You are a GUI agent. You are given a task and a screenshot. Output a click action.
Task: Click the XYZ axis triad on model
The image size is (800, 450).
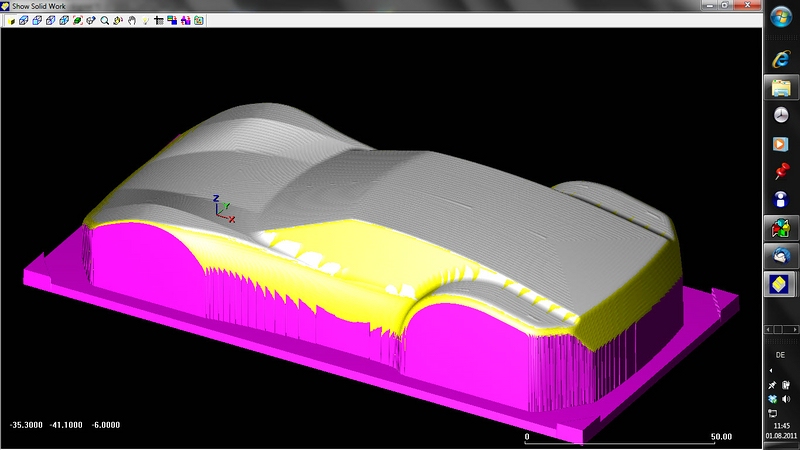[x=222, y=208]
